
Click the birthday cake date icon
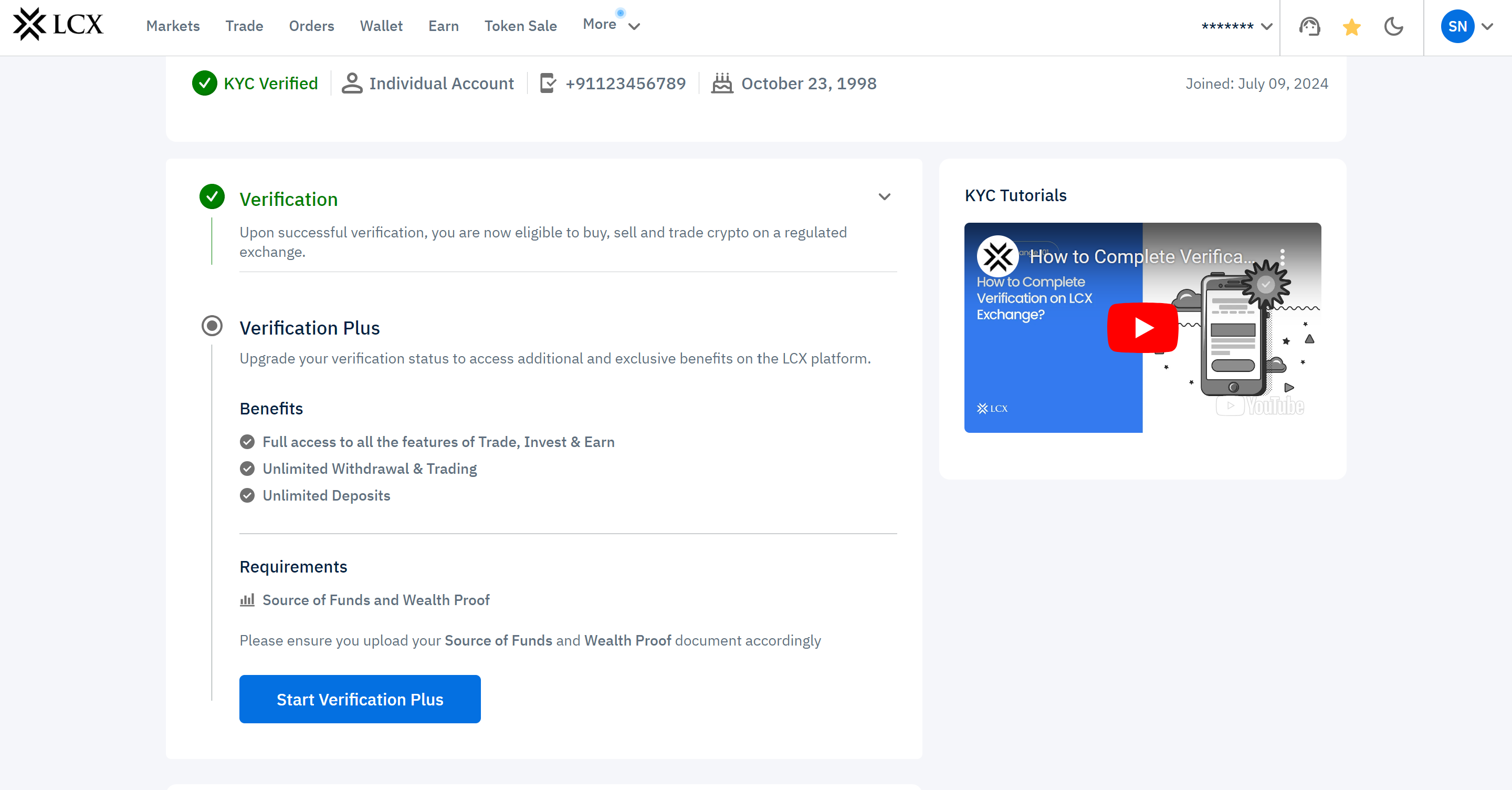tap(722, 84)
